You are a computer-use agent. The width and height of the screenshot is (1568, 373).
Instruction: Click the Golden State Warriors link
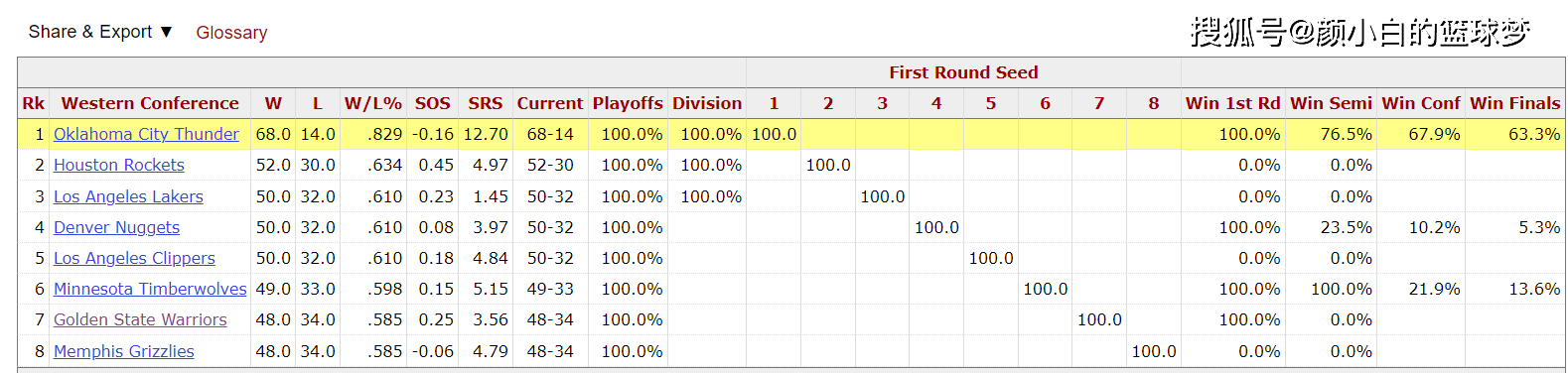[x=140, y=319]
